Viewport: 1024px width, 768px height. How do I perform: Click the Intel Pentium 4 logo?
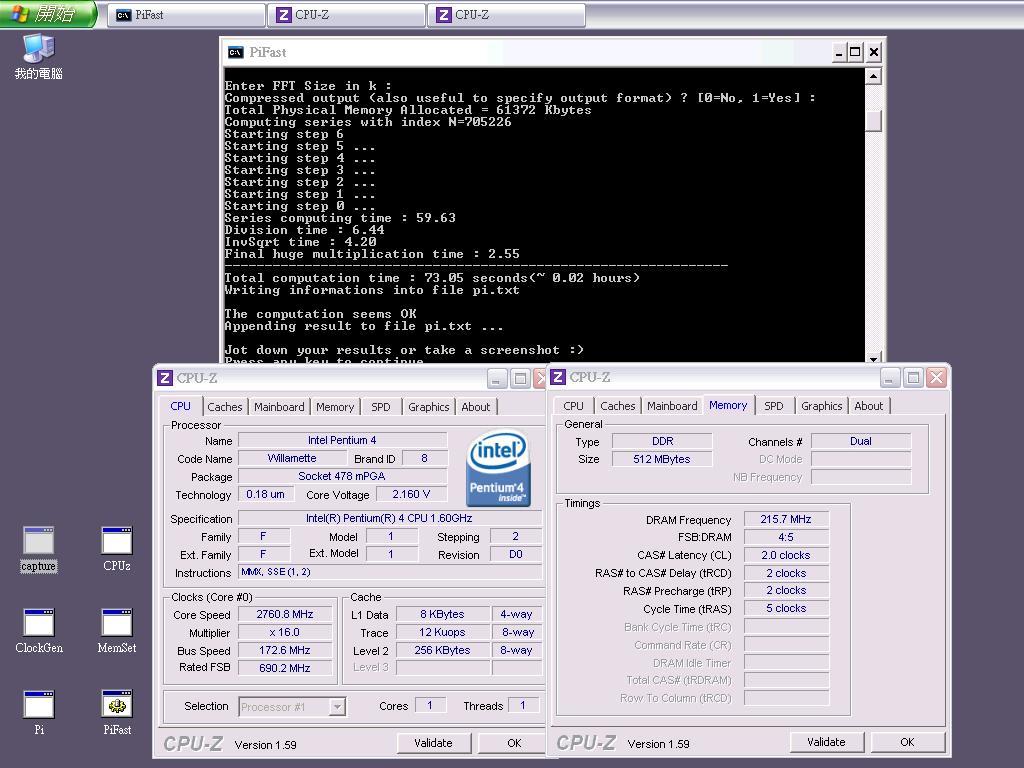[498, 468]
